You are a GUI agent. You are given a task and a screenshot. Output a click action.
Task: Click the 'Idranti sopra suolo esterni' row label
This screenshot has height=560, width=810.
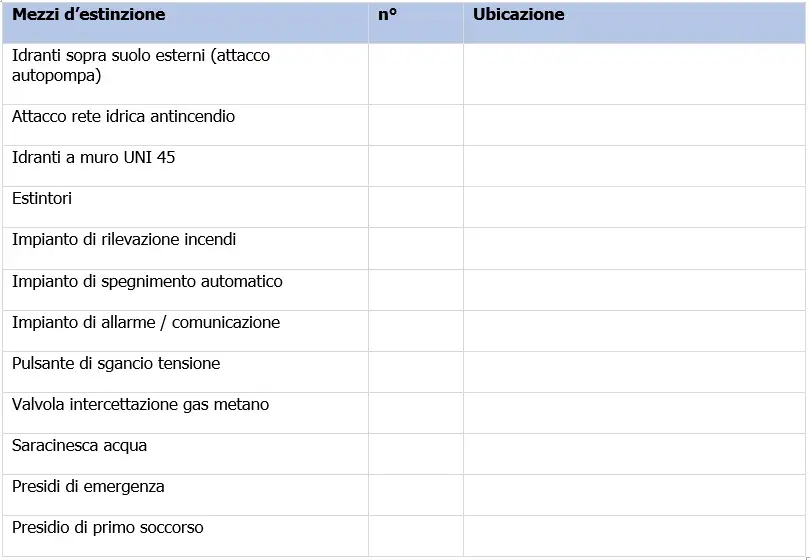[x=140, y=65]
